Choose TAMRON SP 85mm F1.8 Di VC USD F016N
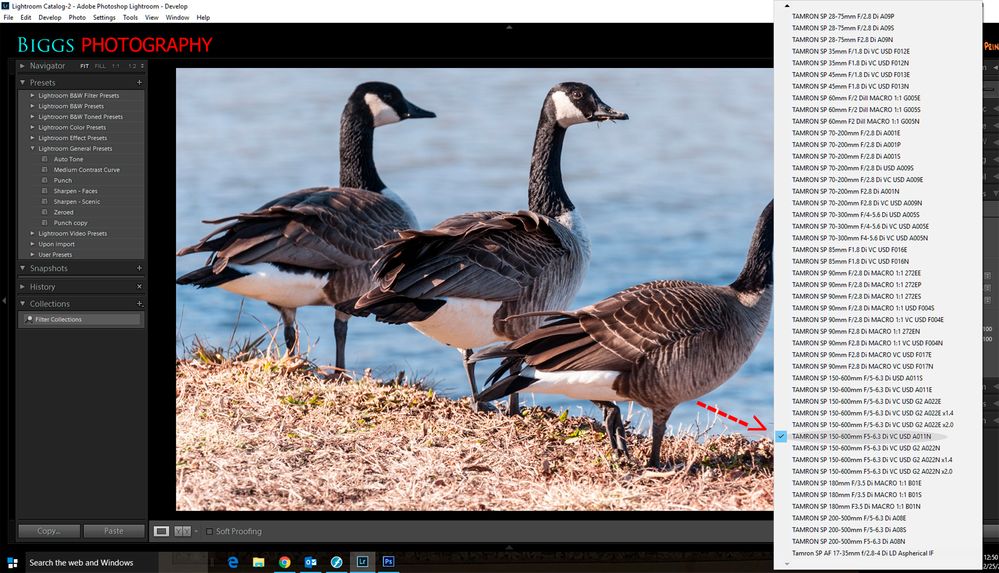999x573 pixels. [x=851, y=261]
